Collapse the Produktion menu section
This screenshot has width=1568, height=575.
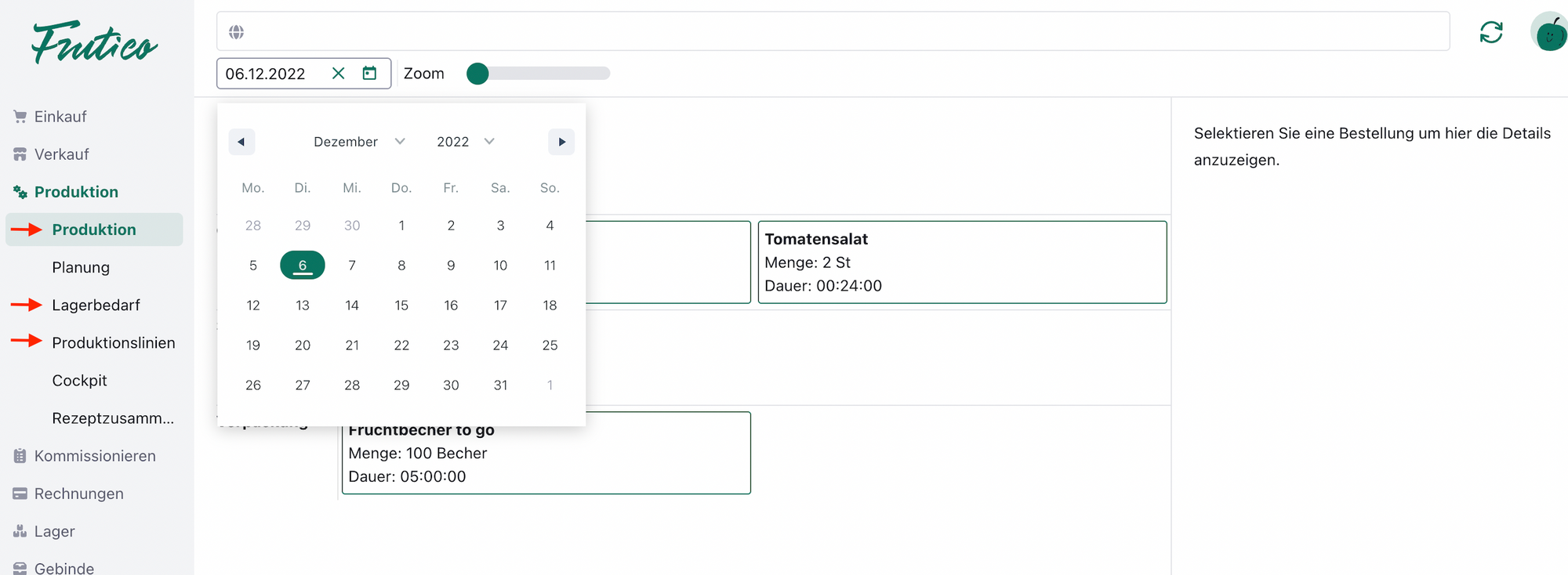click(x=76, y=192)
